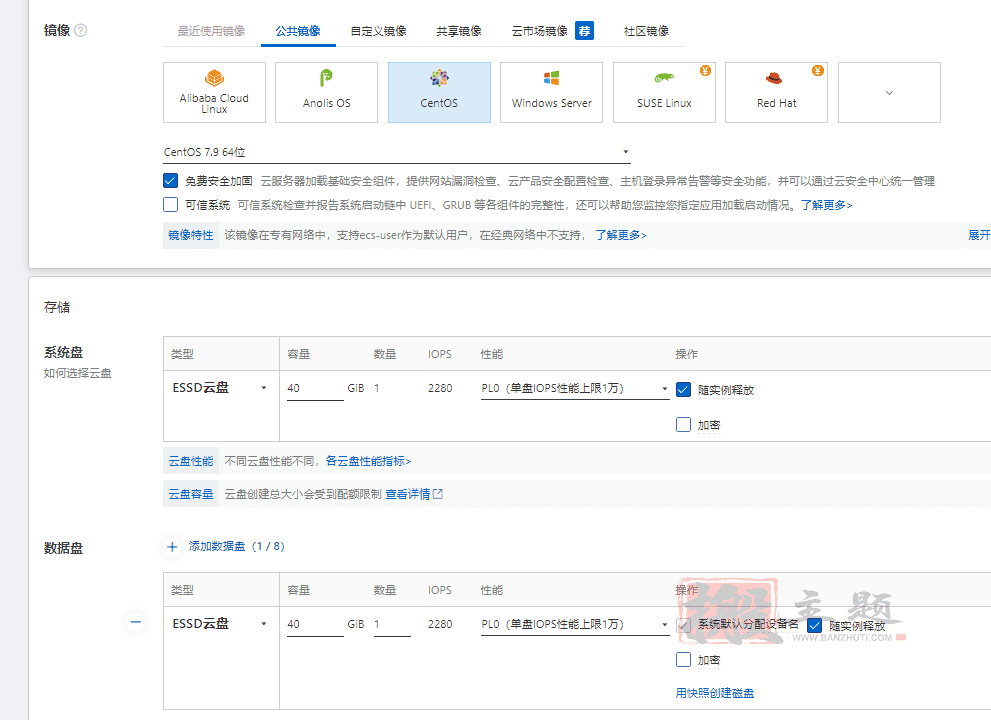Choose the Windows Server image card
The height and width of the screenshot is (720, 991).
pos(551,92)
